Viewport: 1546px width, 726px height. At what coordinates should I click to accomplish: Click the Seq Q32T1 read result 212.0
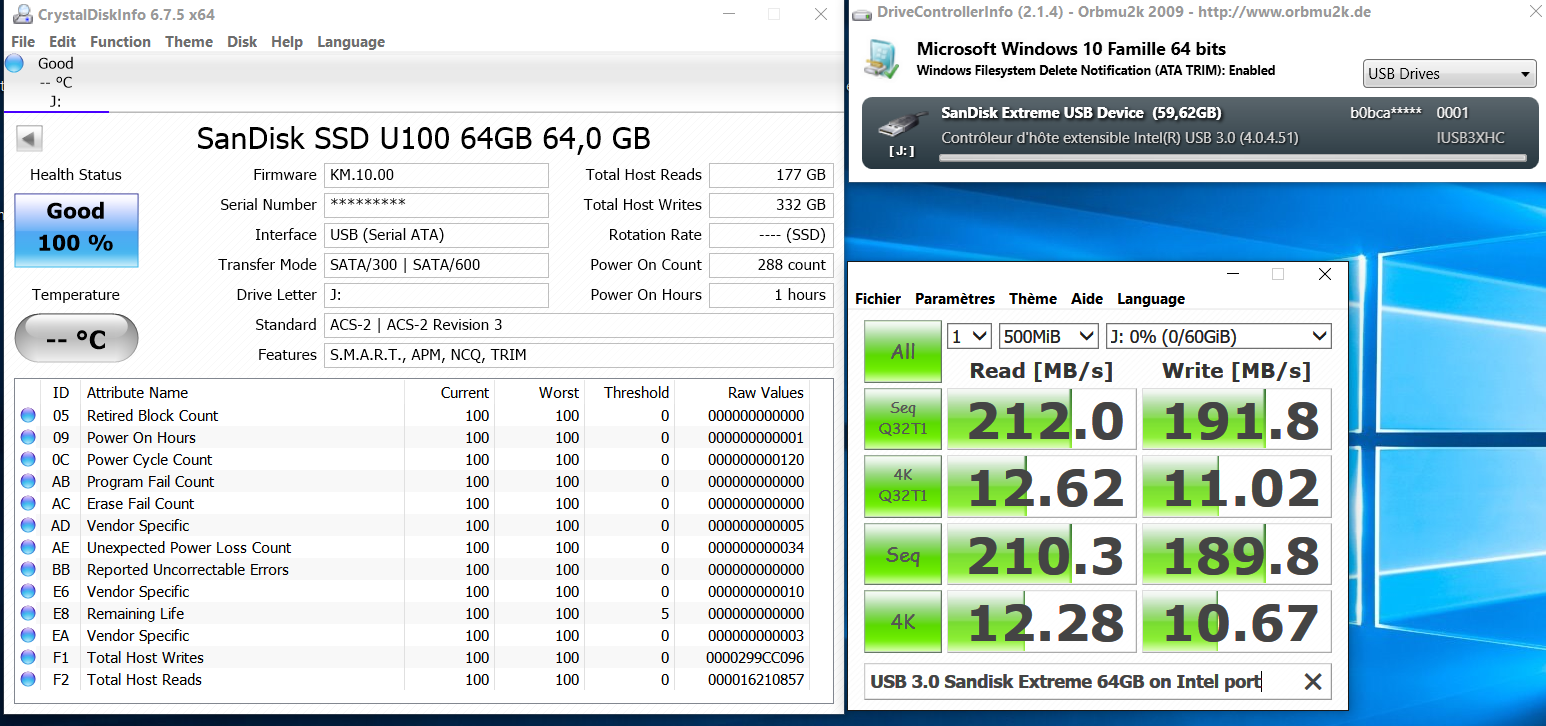[1041, 419]
